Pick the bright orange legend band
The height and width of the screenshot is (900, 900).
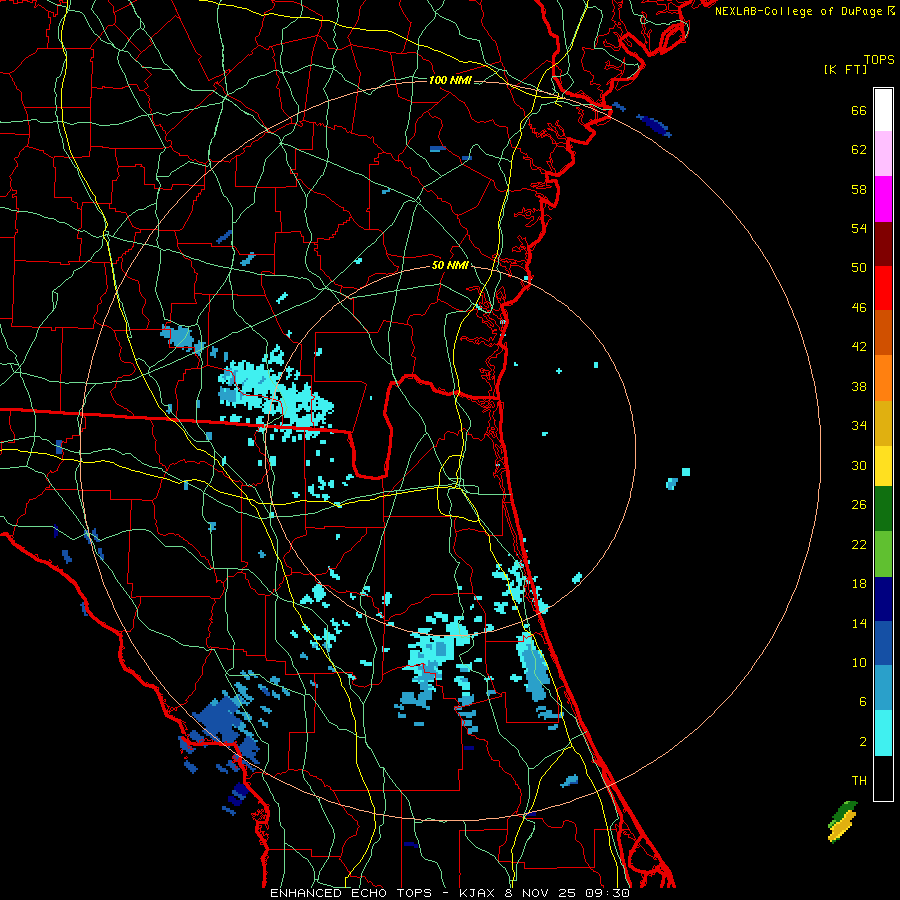click(883, 378)
